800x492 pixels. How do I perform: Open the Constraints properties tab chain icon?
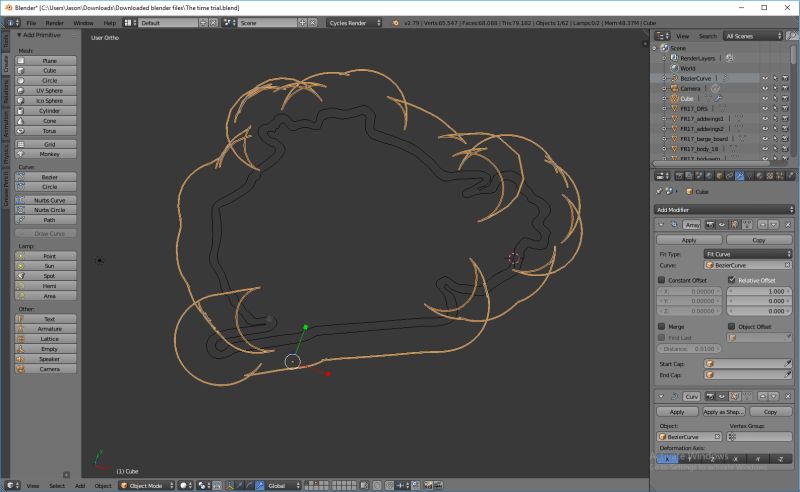tap(730, 176)
